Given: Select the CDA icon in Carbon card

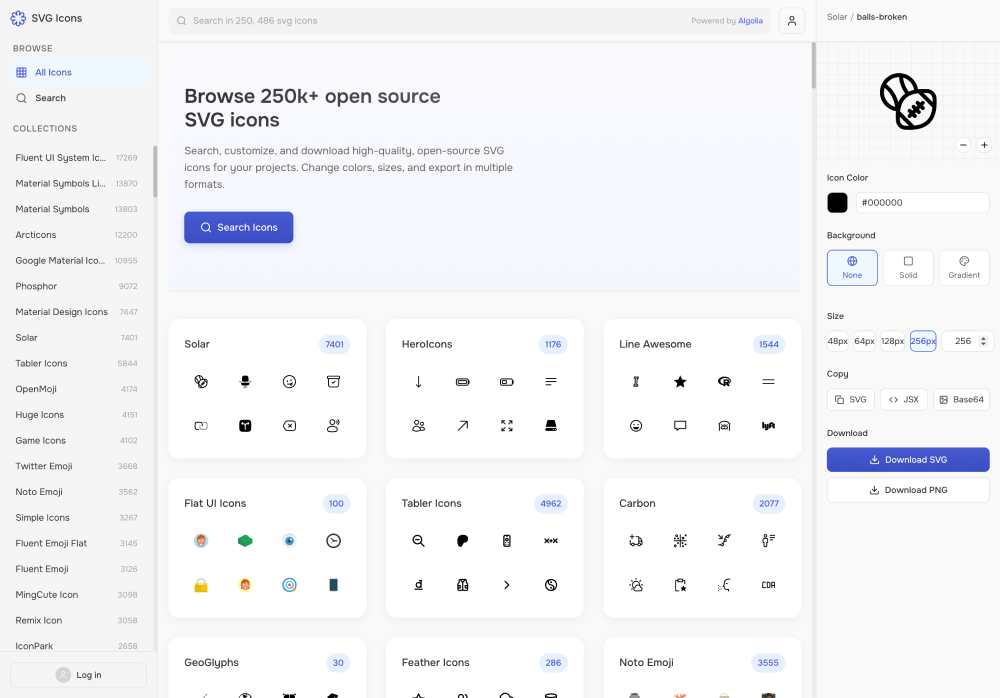Looking at the screenshot, I should coord(768,585).
